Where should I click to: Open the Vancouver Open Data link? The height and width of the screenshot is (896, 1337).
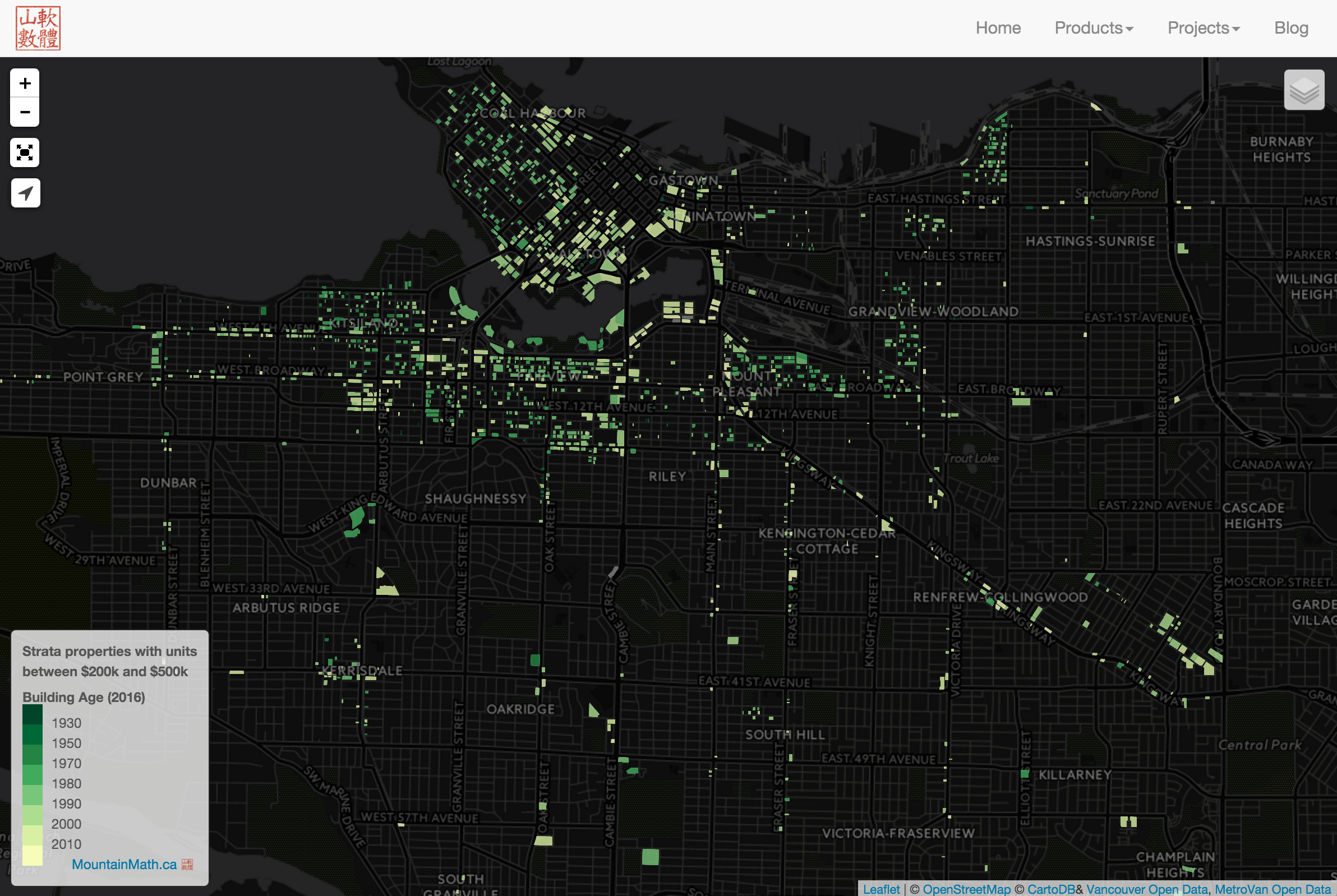(x=1147, y=889)
